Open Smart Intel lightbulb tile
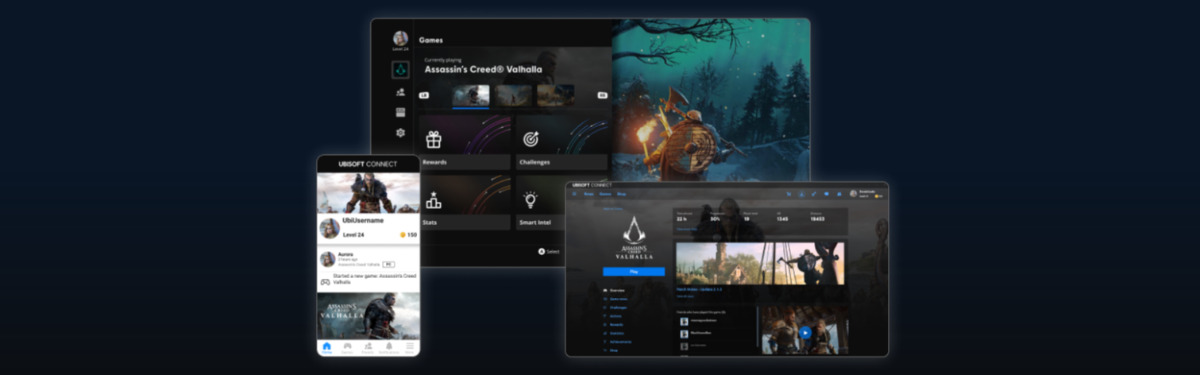 pyautogui.click(x=562, y=203)
